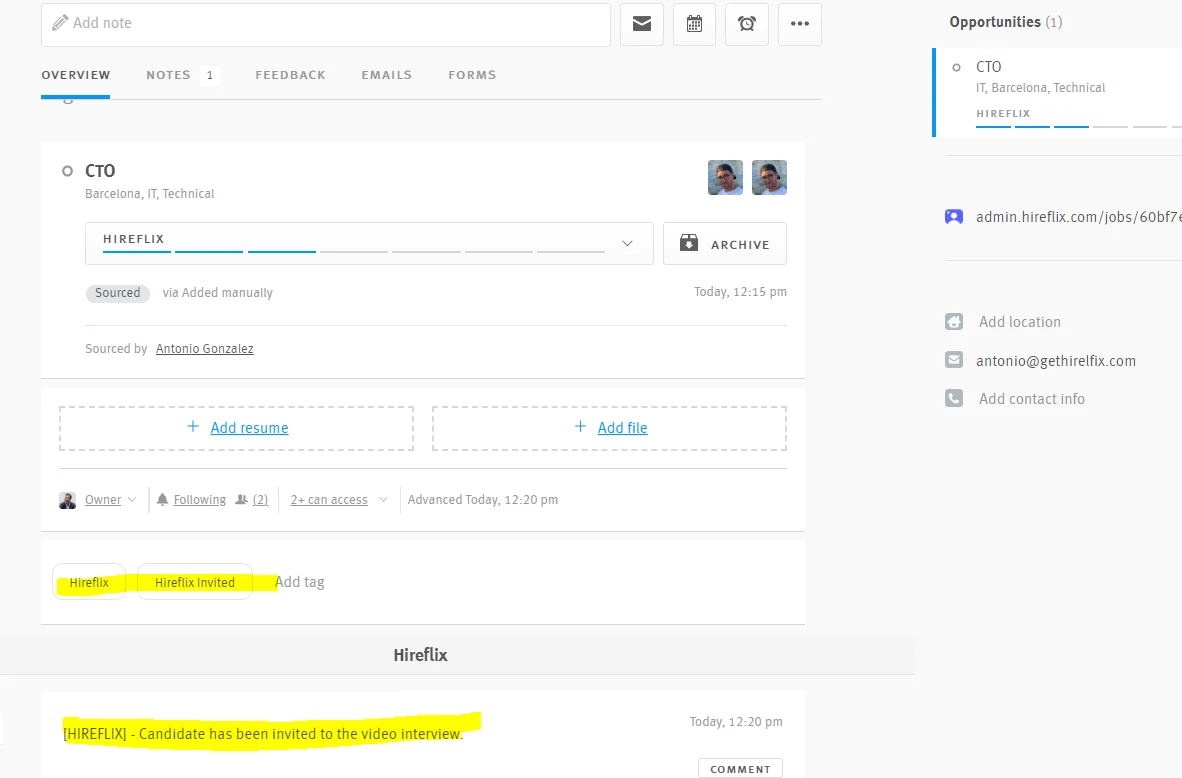The width and height of the screenshot is (1182, 778).
Task: Click the plus icon beside Add file
Action: [580, 427]
